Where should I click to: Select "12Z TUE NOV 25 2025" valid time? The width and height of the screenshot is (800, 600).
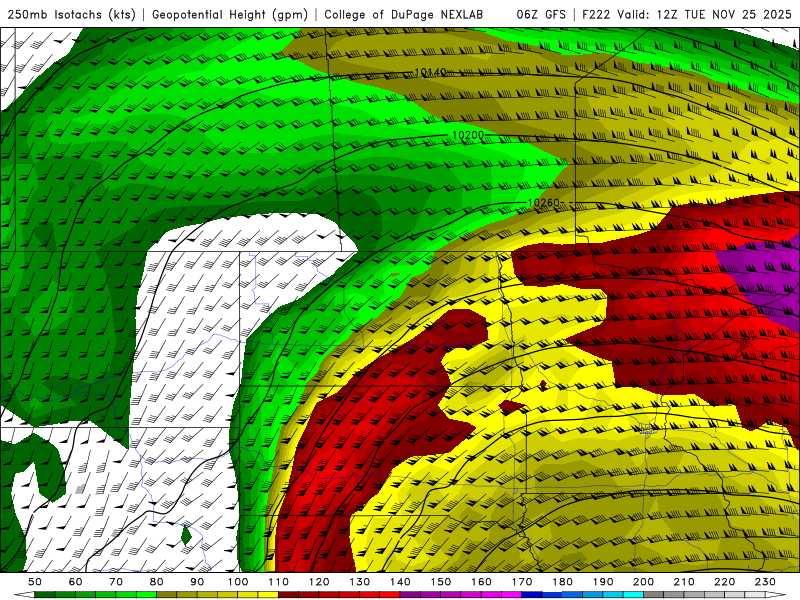tap(724, 14)
